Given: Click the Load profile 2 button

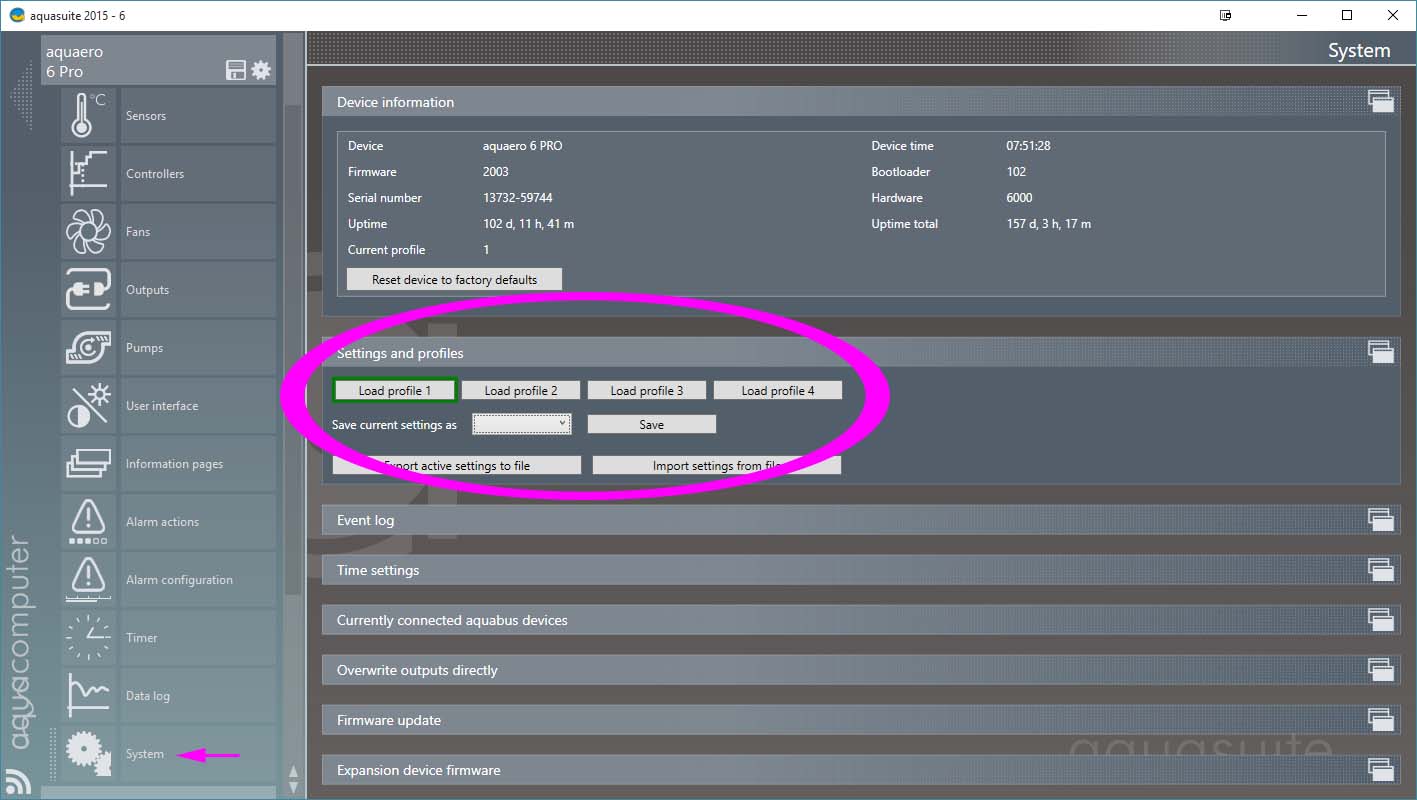Looking at the screenshot, I should click(520, 391).
